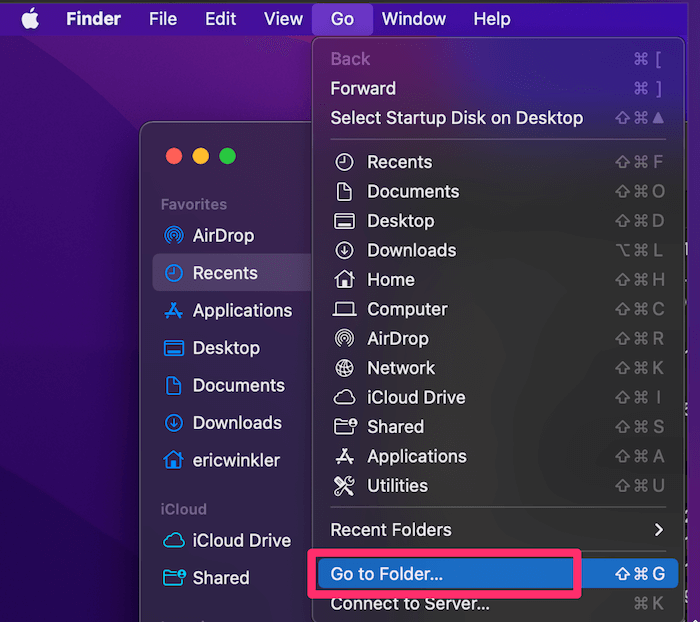Click the Utilities tools icon in Go menu
Viewport: 700px width, 622px height.
344,486
